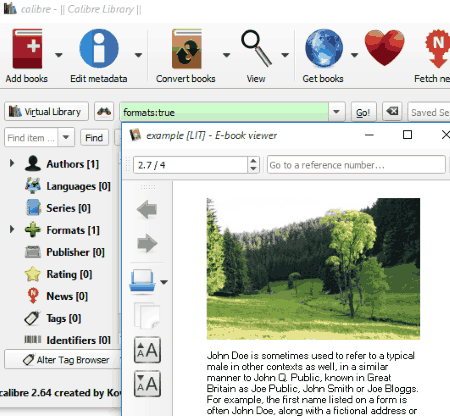
Task: Click the Copy pages icon in viewer
Action: pyautogui.click(x=147, y=315)
